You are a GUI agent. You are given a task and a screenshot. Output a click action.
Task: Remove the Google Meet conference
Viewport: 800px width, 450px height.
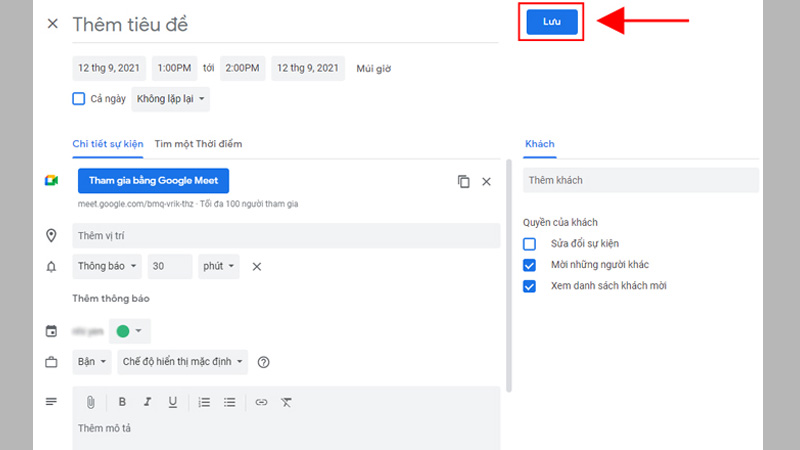(486, 182)
